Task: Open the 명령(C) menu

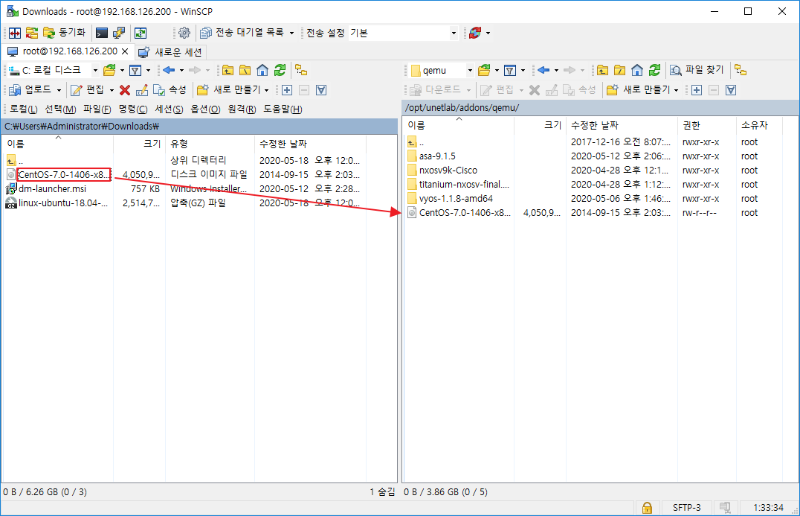Action: (133, 108)
